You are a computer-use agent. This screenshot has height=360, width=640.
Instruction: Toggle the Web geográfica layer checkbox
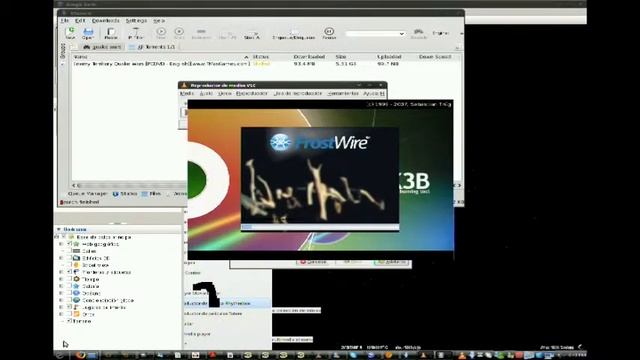pyautogui.click(x=69, y=244)
